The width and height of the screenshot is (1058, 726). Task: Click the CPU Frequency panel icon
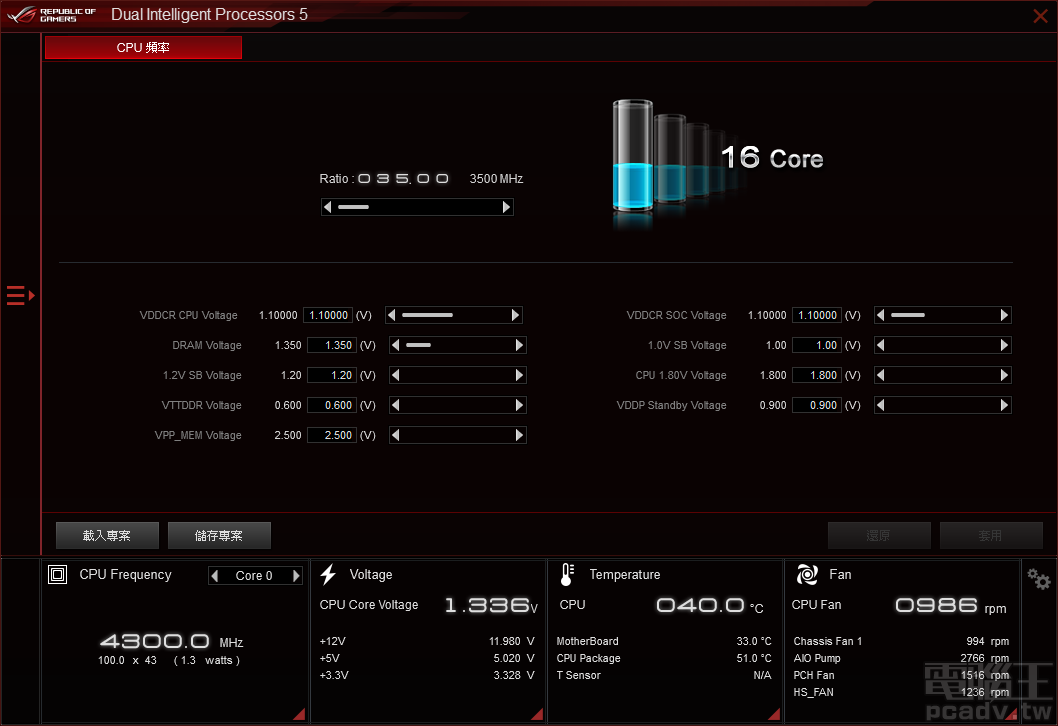tap(57, 574)
